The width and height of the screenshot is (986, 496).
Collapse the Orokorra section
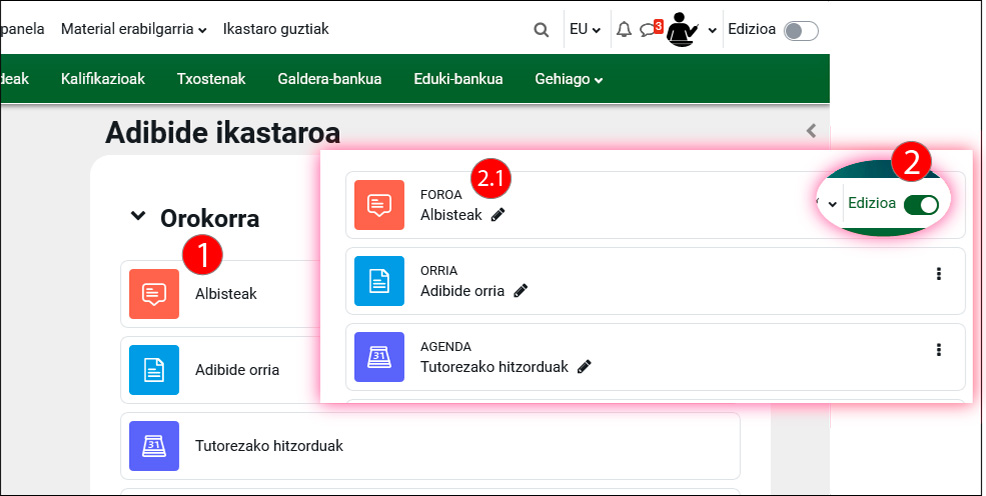[138, 218]
